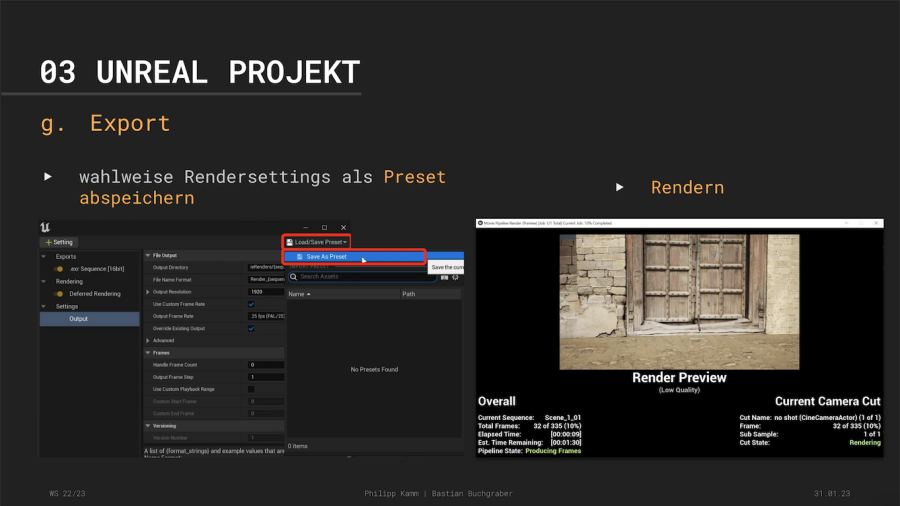Collapse the Rendering tree section
Image resolution: width=900 pixels, height=506 pixels.
[x=44, y=282]
